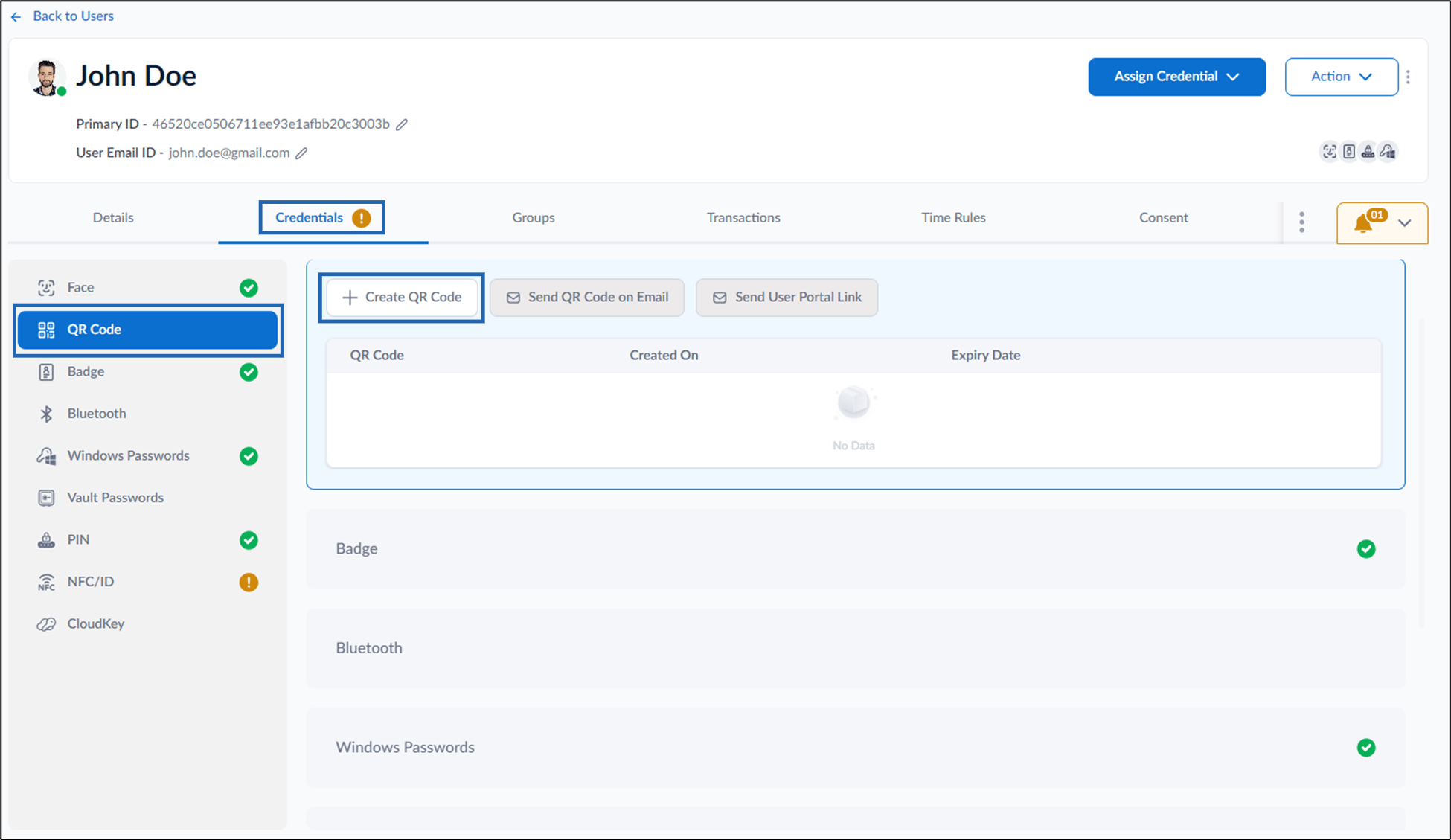Click Send User Portal Link
The width and height of the screenshot is (1451, 840).
point(787,297)
